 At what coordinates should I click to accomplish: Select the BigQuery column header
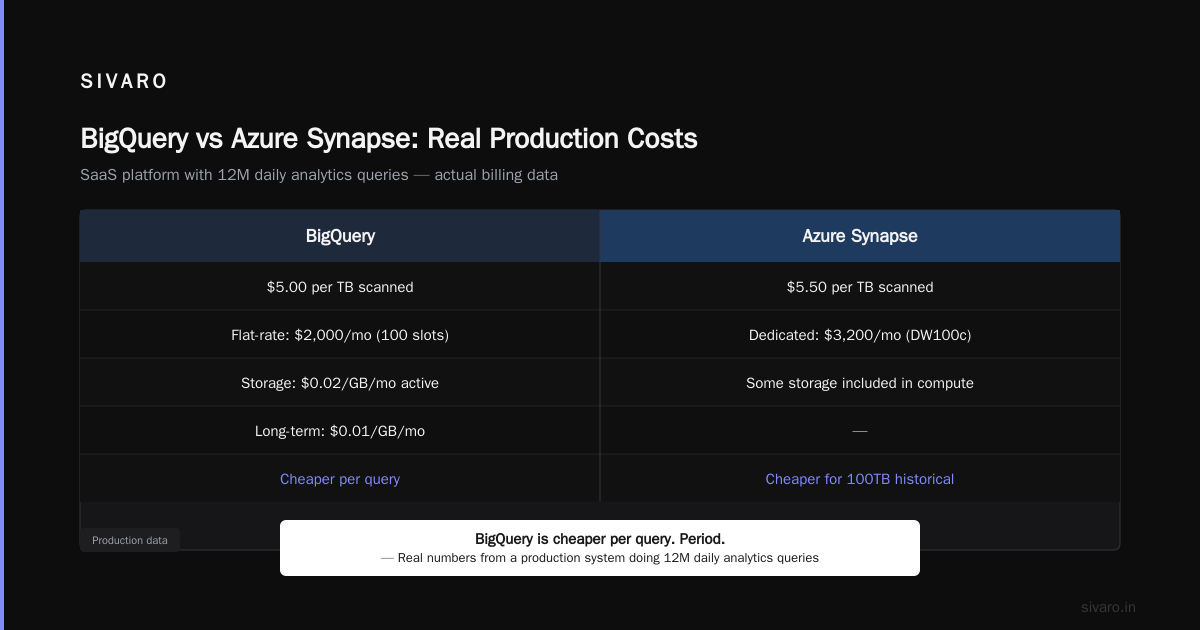point(340,236)
